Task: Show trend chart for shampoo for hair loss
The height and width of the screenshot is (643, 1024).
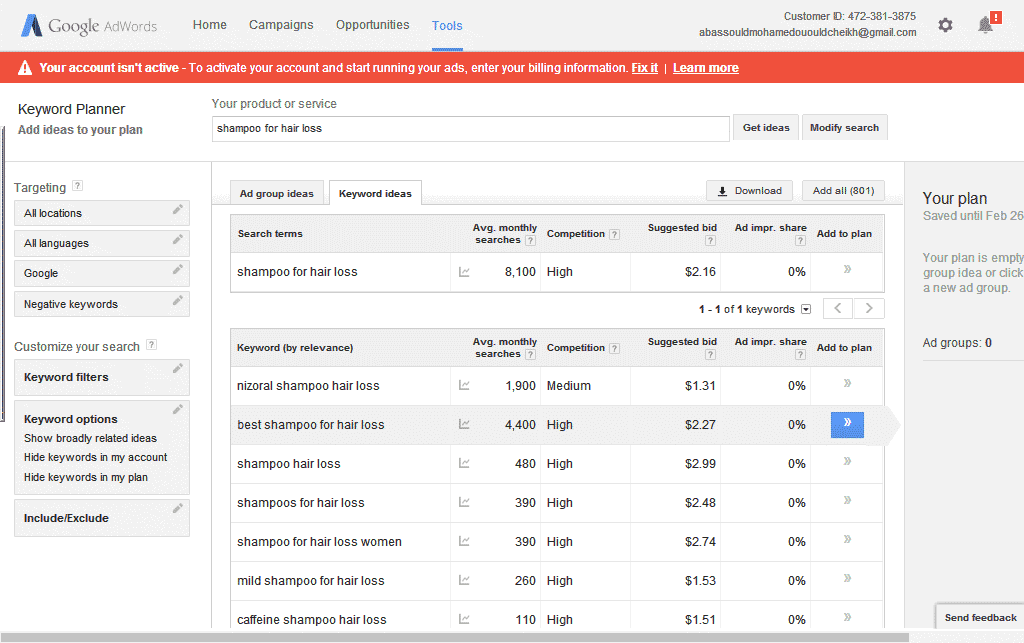Action: pos(464,272)
